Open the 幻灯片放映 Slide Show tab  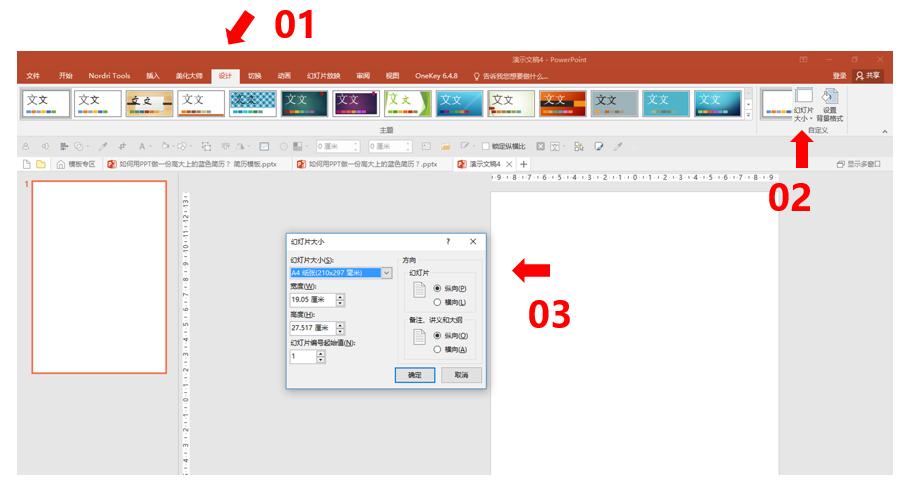[324, 76]
